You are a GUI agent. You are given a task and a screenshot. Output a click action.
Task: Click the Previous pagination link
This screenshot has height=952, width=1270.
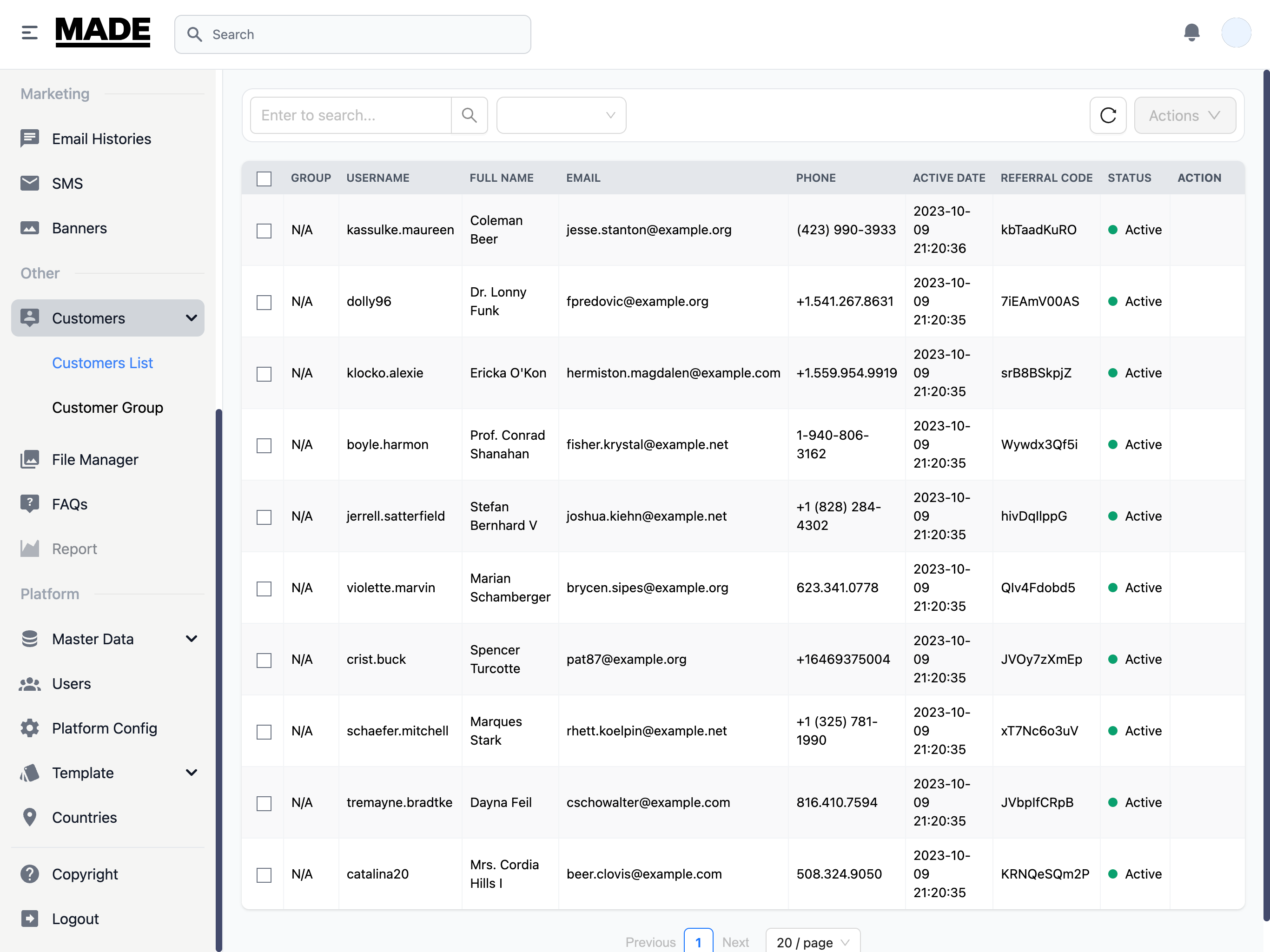(x=650, y=942)
